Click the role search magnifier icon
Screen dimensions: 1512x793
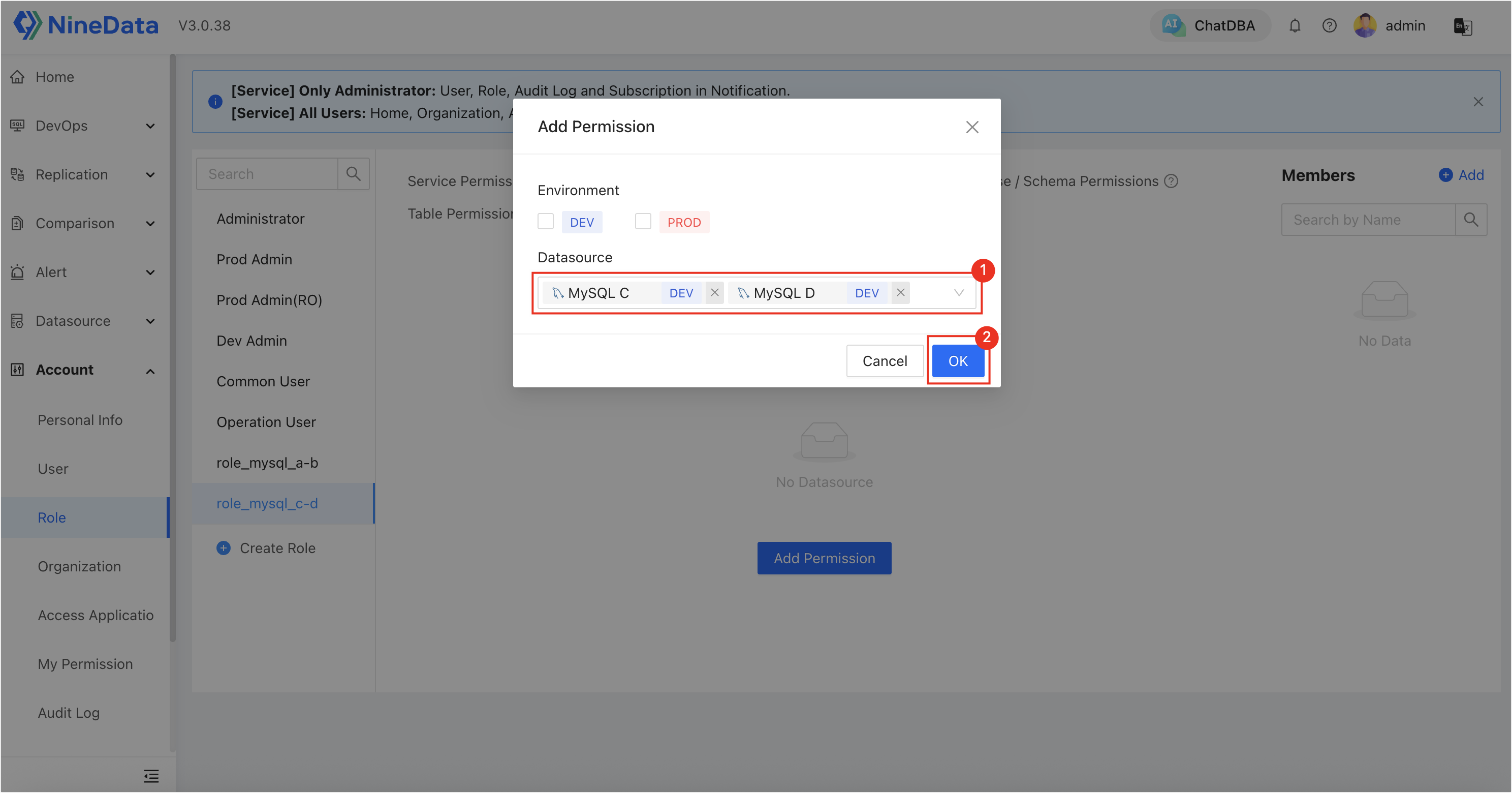353,174
